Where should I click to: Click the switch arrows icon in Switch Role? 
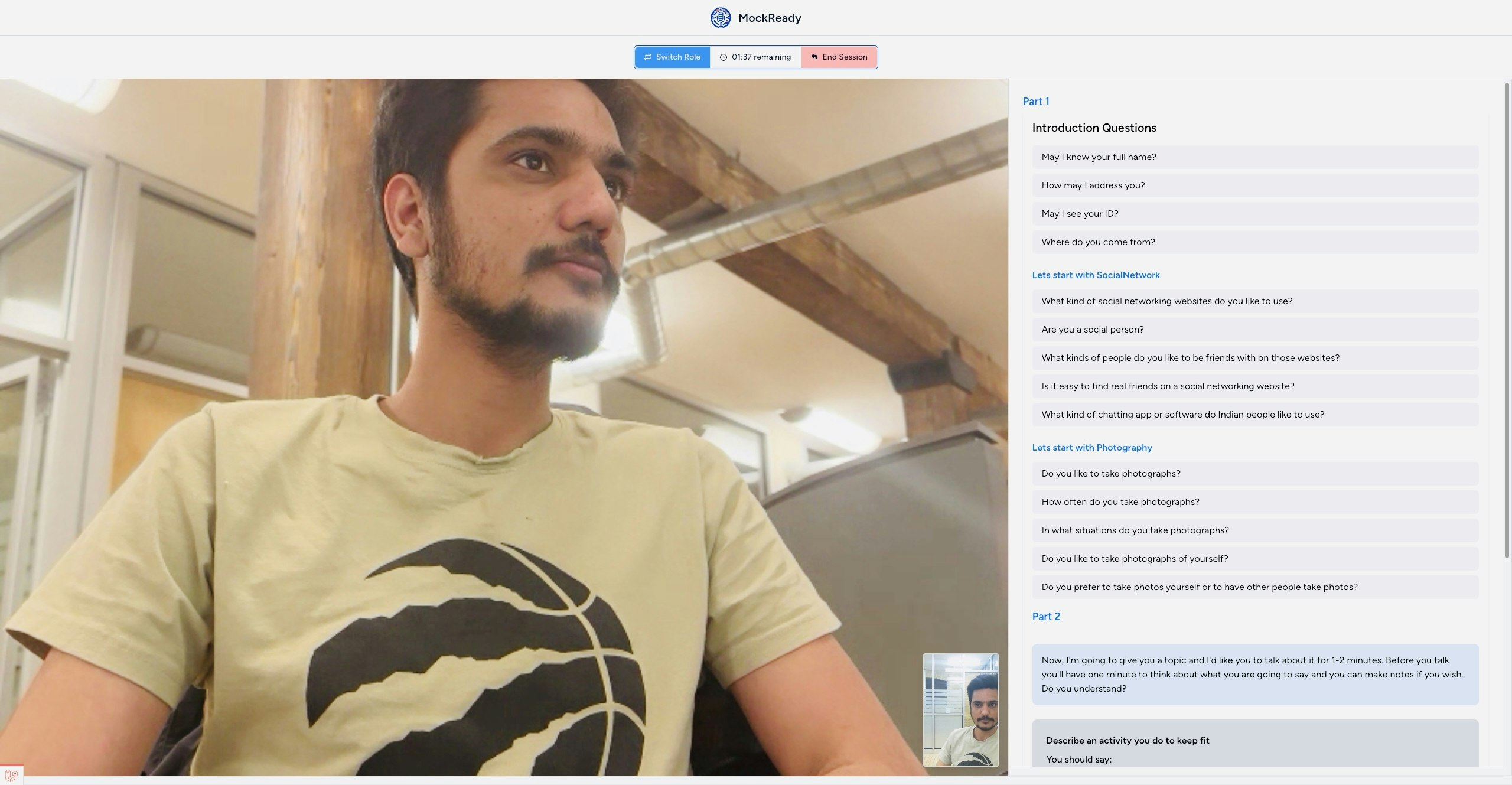(648, 57)
